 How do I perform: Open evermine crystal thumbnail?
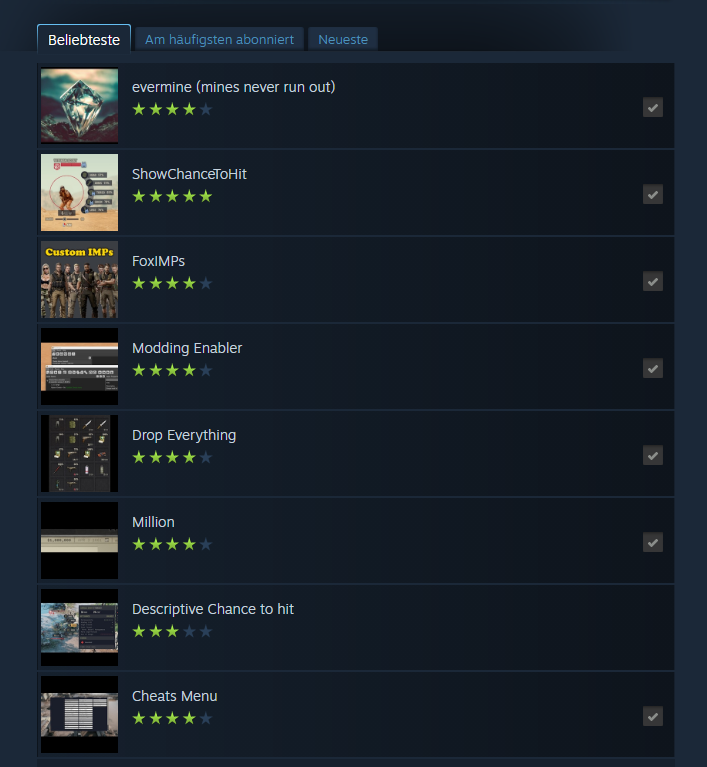tap(79, 106)
